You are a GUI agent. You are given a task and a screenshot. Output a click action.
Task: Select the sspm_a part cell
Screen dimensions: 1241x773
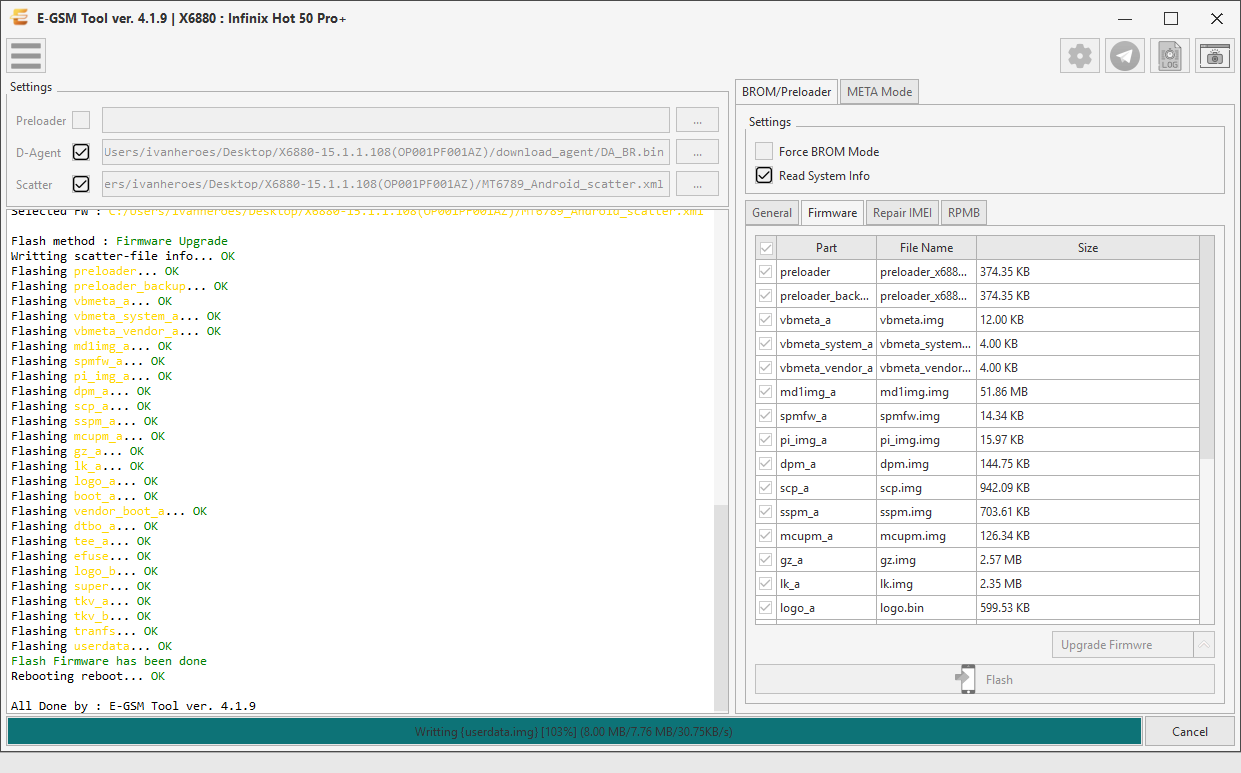click(x=826, y=512)
